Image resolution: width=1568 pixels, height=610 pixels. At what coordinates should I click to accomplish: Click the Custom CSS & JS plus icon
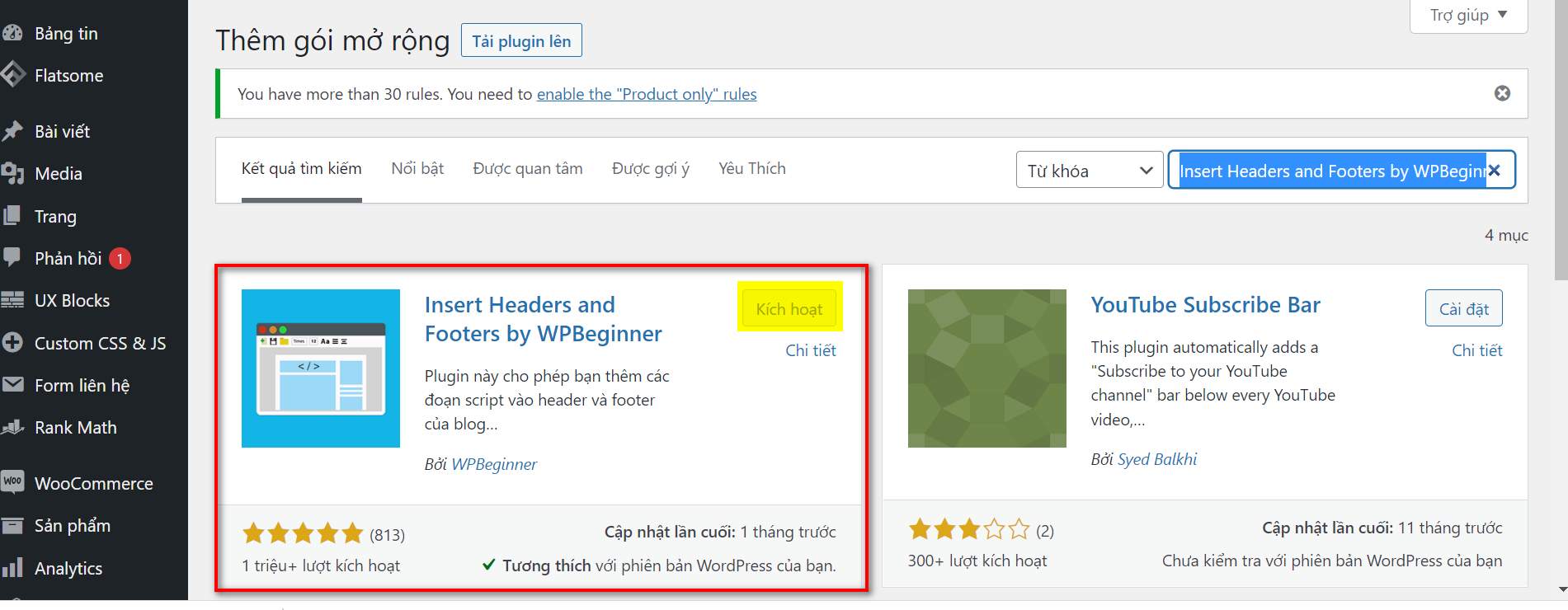click(x=12, y=342)
